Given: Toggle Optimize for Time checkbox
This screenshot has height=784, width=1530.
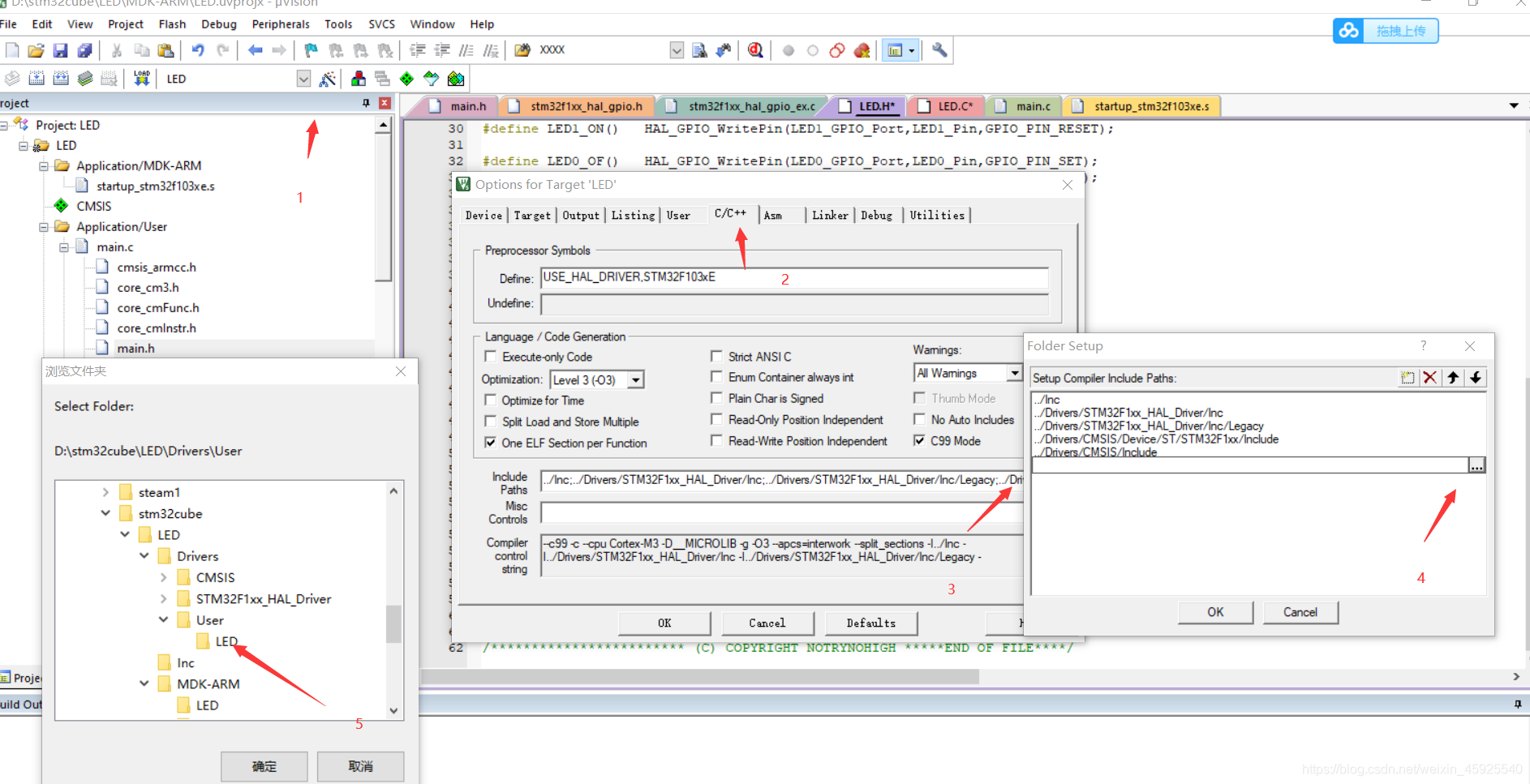Looking at the screenshot, I should 490,400.
